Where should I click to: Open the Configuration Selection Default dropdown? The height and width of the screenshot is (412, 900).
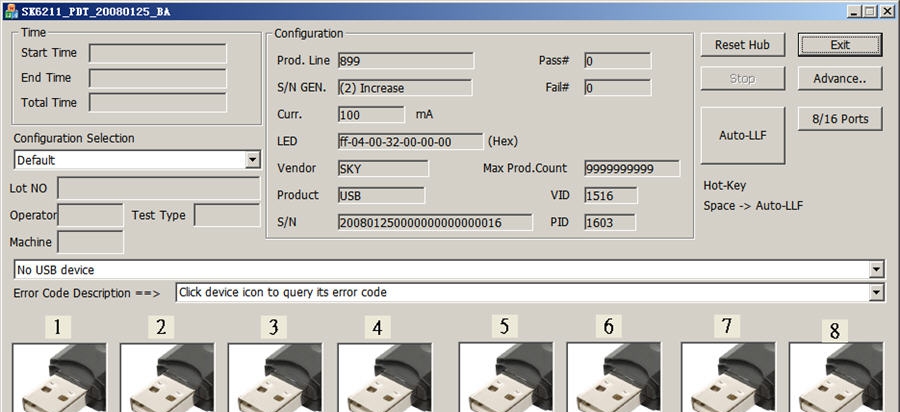(x=252, y=160)
